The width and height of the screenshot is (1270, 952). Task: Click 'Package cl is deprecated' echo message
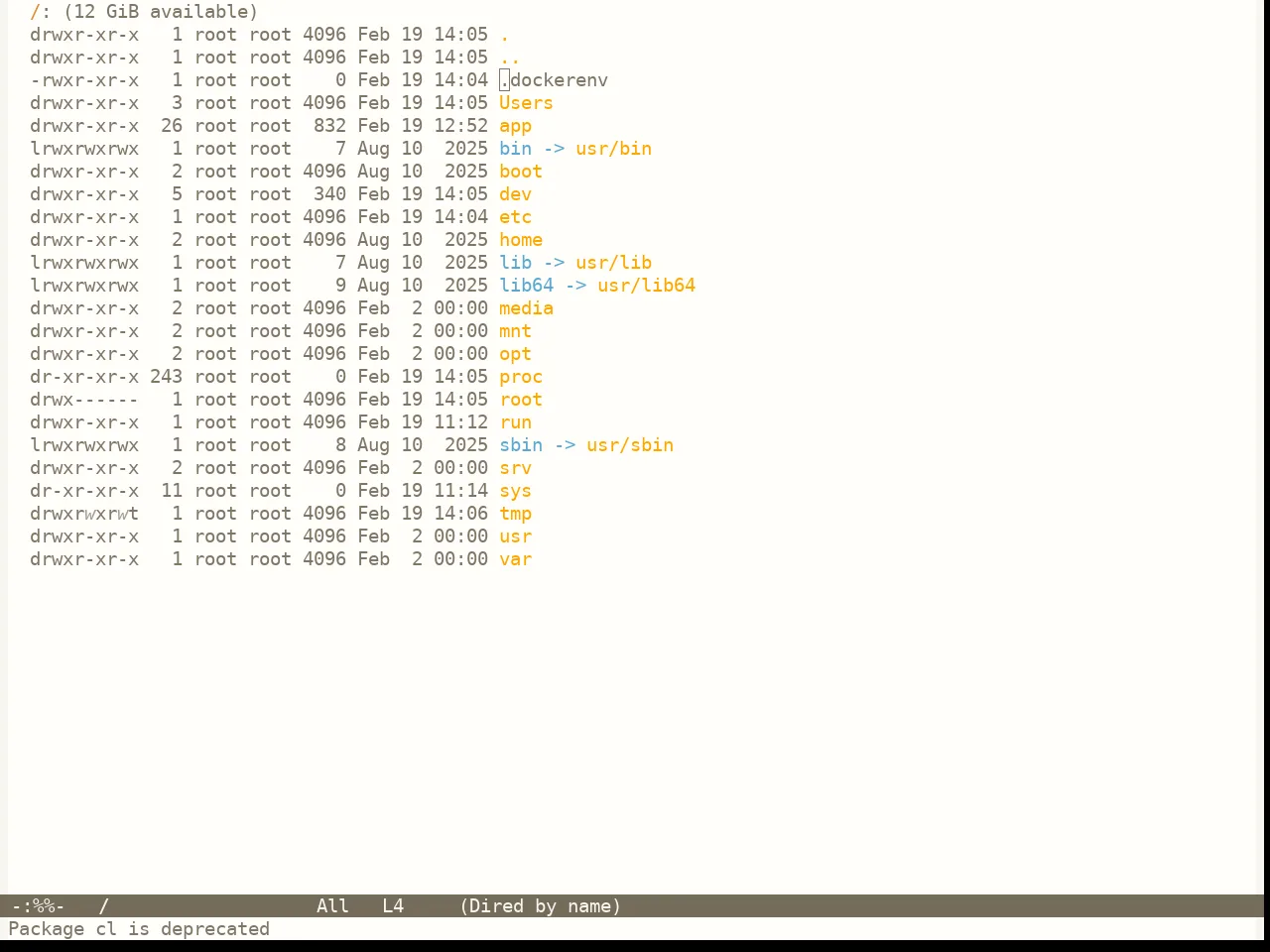coord(139,929)
